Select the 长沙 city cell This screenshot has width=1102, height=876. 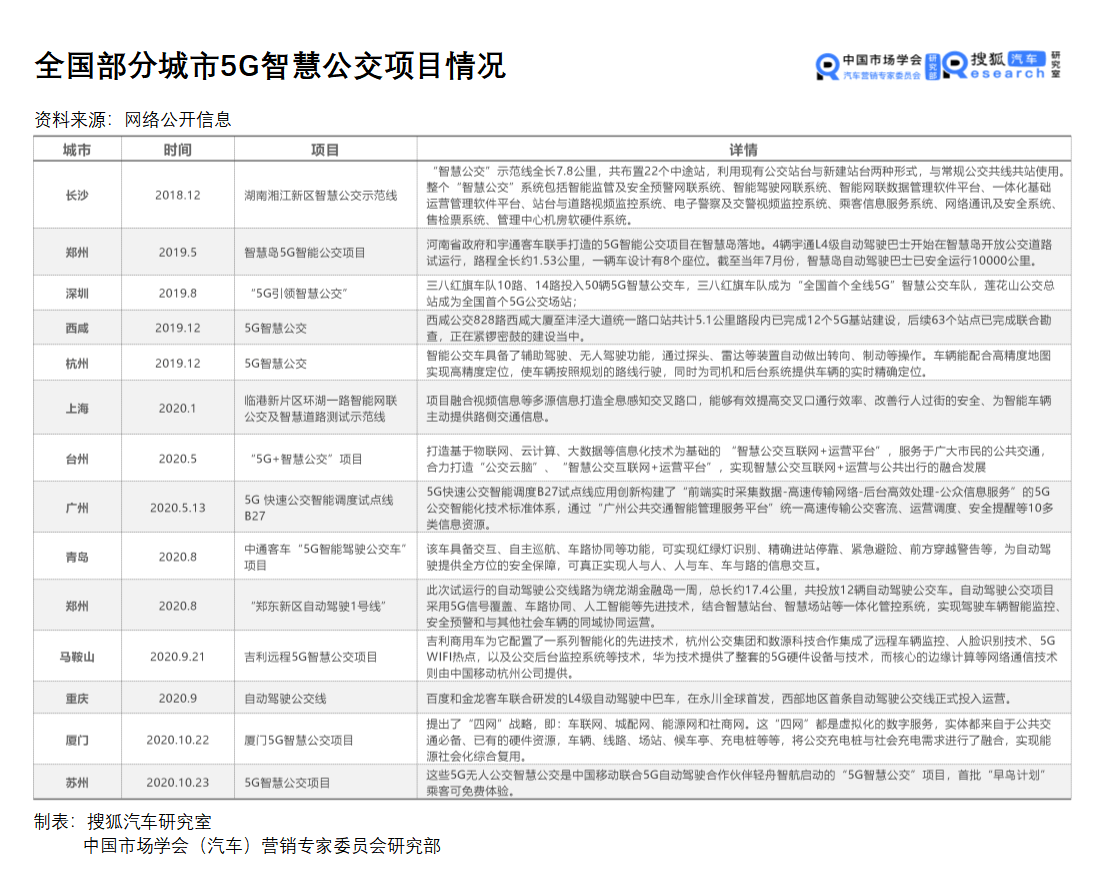click(x=77, y=195)
